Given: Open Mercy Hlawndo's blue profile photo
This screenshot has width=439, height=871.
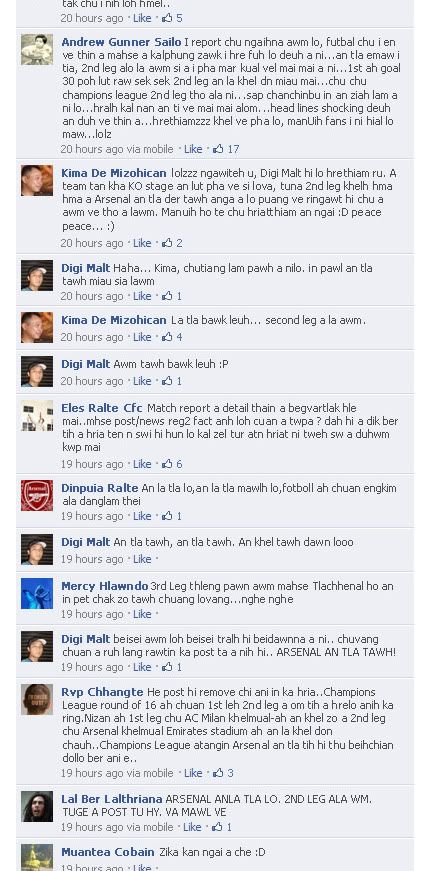Looking at the screenshot, I should coord(37,593).
